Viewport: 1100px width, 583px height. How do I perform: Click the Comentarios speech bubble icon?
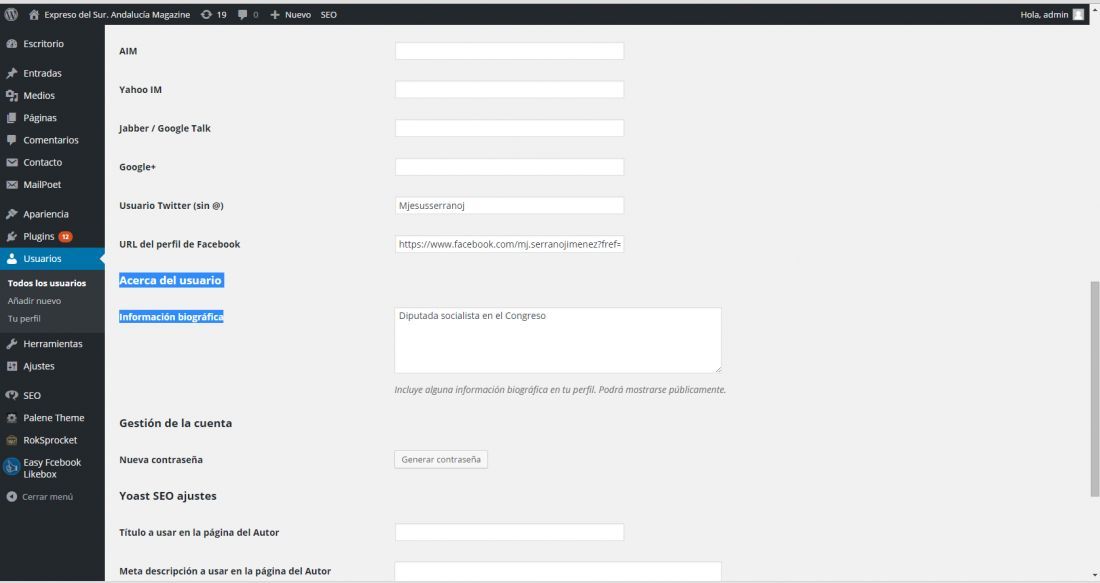pos(12,140)
